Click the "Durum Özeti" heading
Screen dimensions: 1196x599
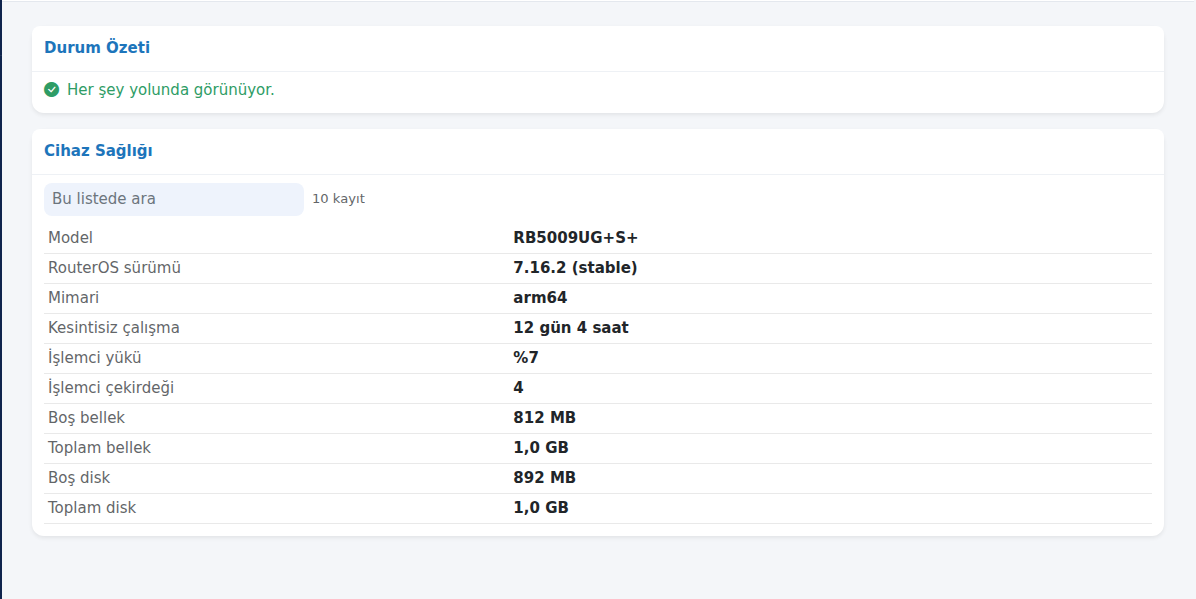click(97, 47)
